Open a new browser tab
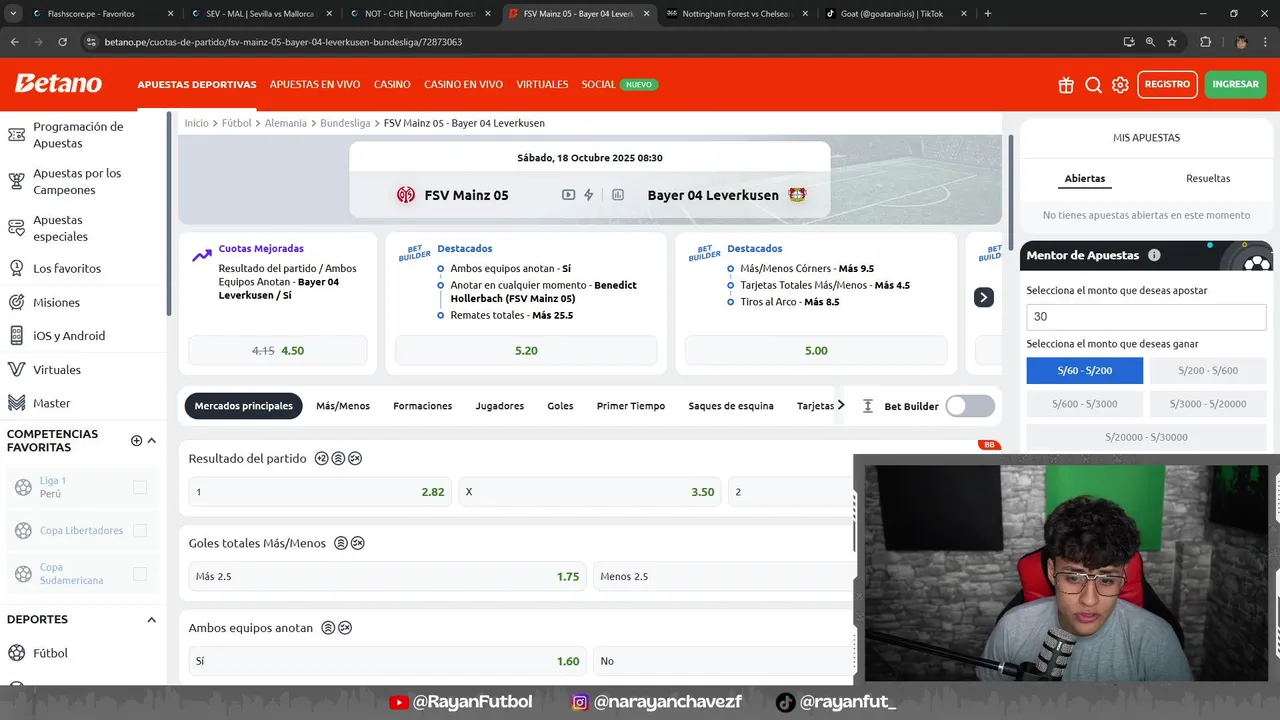 click(x=988, y=14)
